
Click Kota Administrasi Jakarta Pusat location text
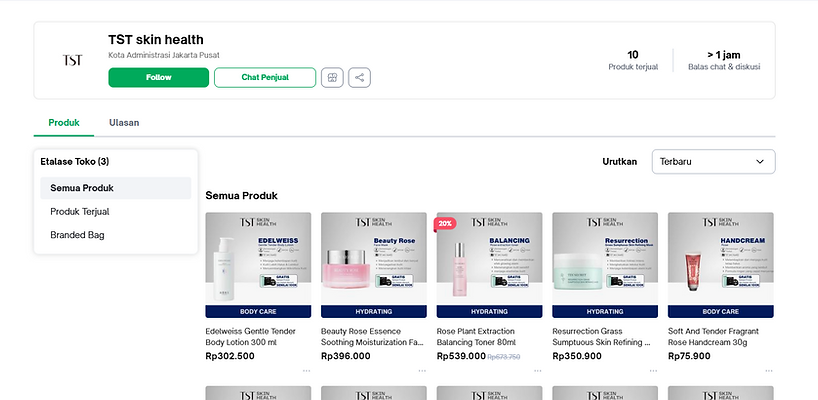164,55
